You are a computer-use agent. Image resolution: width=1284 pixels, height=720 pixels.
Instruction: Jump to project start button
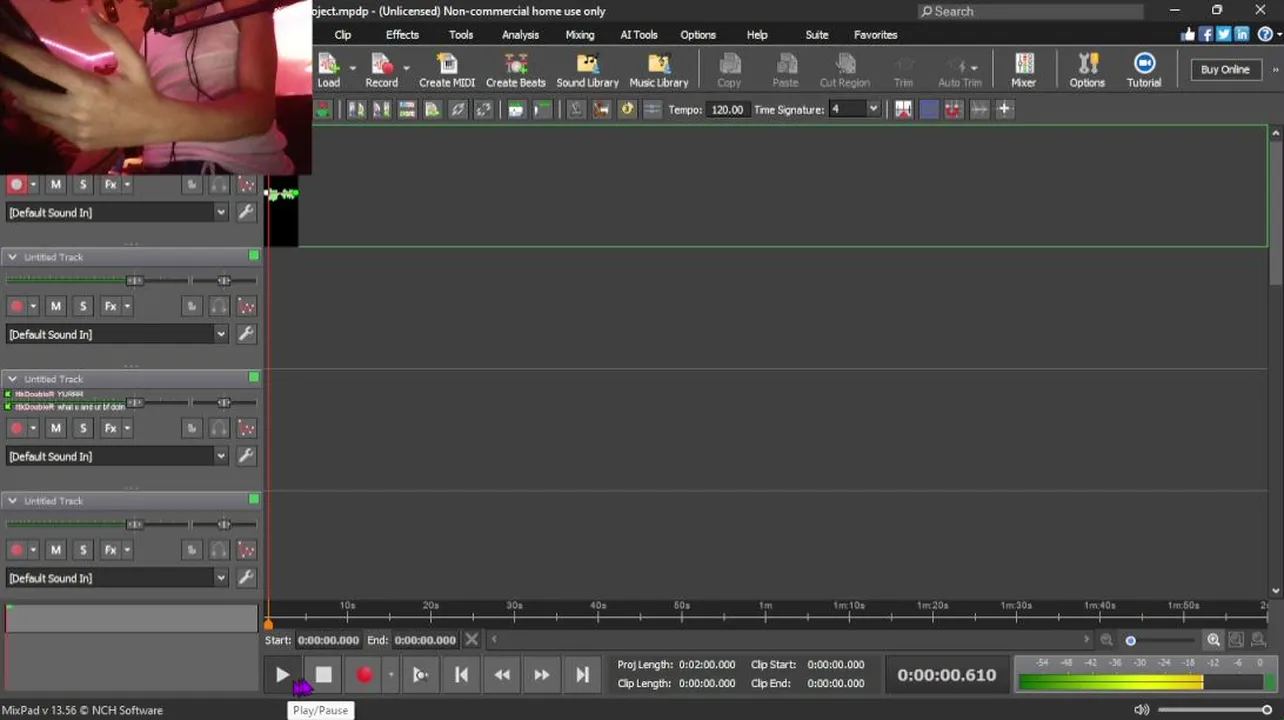(461, 675)
